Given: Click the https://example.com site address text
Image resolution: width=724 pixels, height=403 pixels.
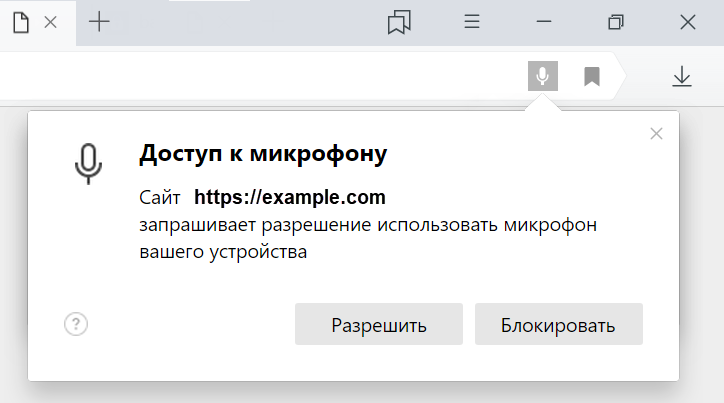Looking at the screenshot, I should (x=290, y=198).
